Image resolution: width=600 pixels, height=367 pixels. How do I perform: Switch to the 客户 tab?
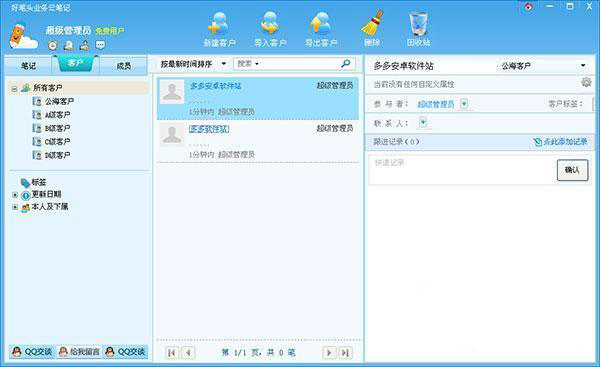pyautogui.click(x=75, y=63)
